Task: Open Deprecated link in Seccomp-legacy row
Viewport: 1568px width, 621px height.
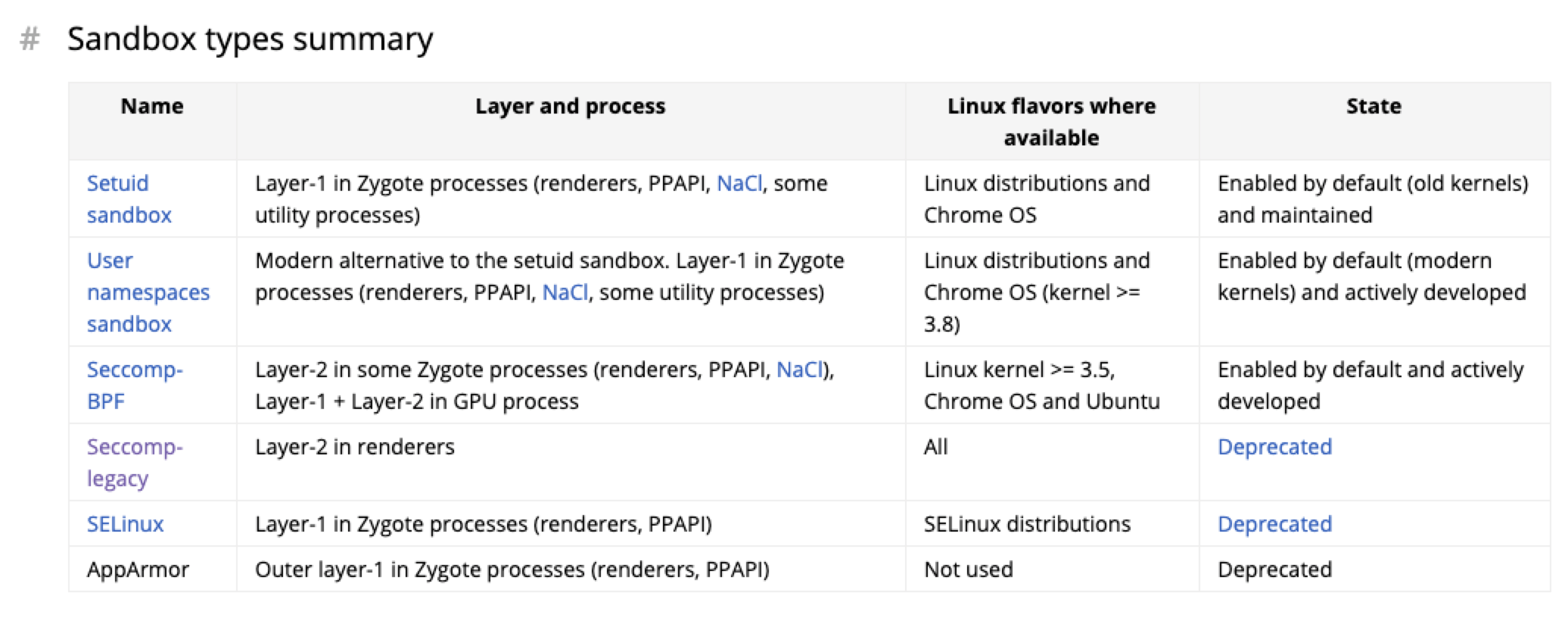Action: [x=1274, y=447]
